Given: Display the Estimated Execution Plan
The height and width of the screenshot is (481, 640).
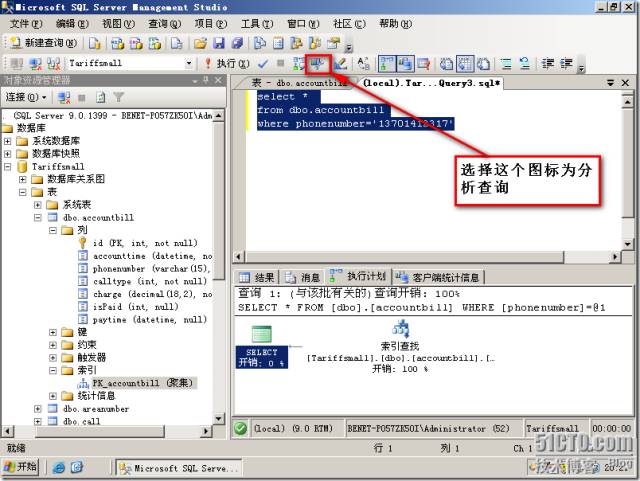Looking at the screenshot, I should click(298, 64).
